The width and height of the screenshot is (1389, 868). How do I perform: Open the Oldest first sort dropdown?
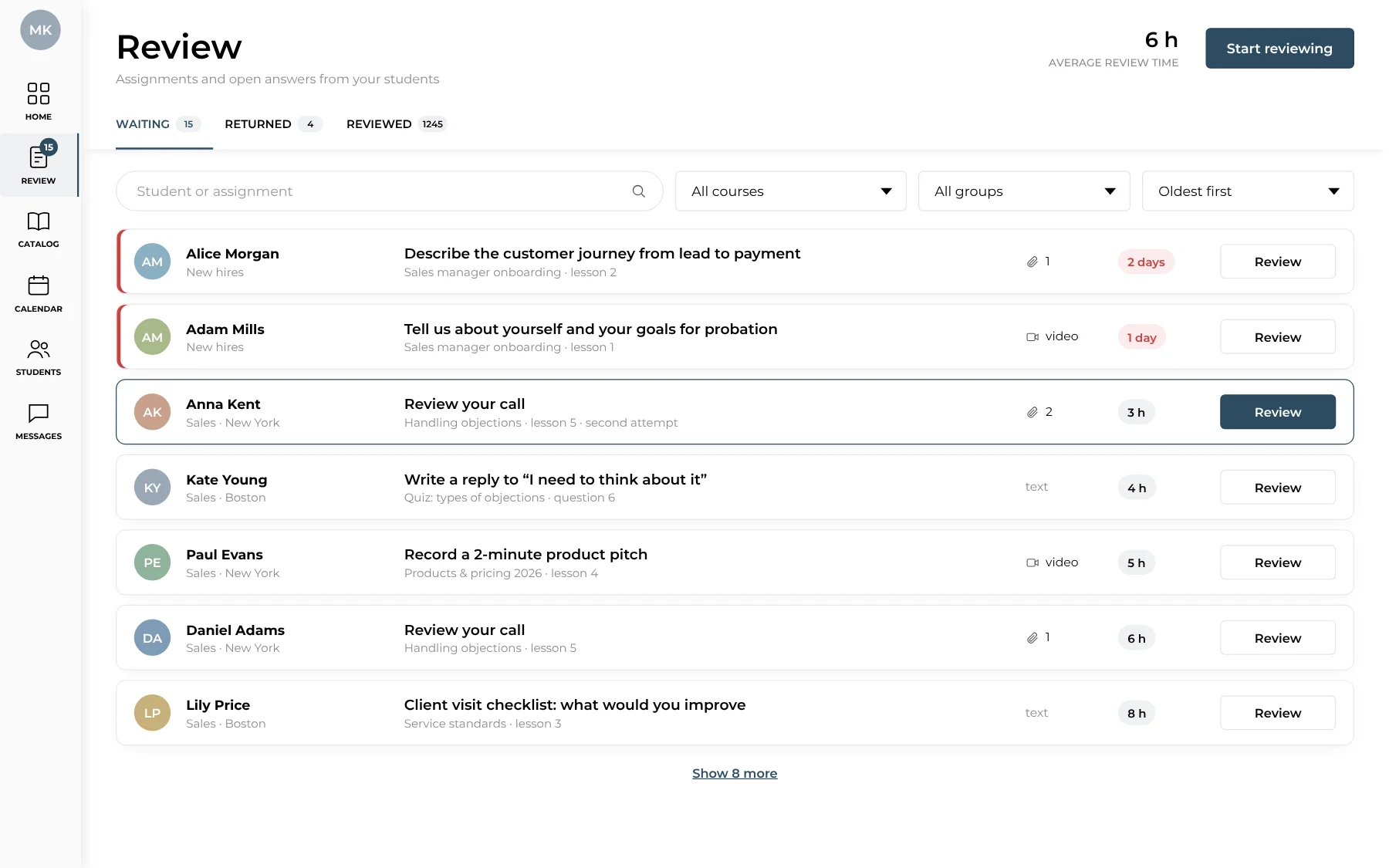pyautogui.click(x=1248, y=191)
